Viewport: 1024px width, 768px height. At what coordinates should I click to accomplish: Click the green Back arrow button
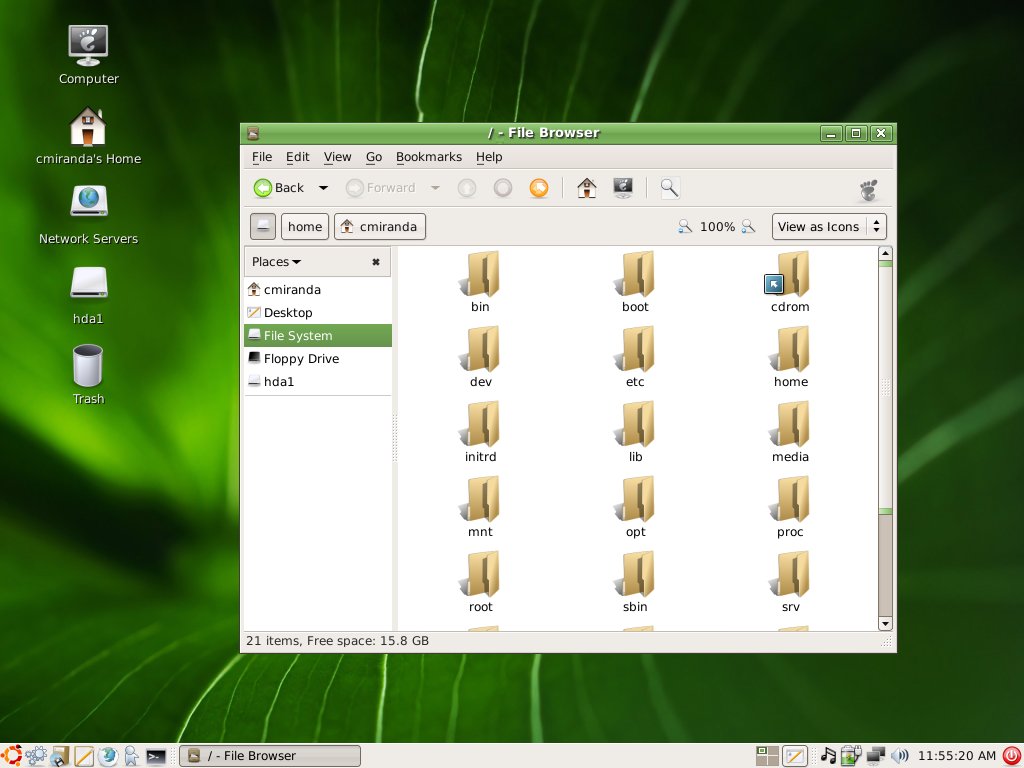tap(278, 188)
